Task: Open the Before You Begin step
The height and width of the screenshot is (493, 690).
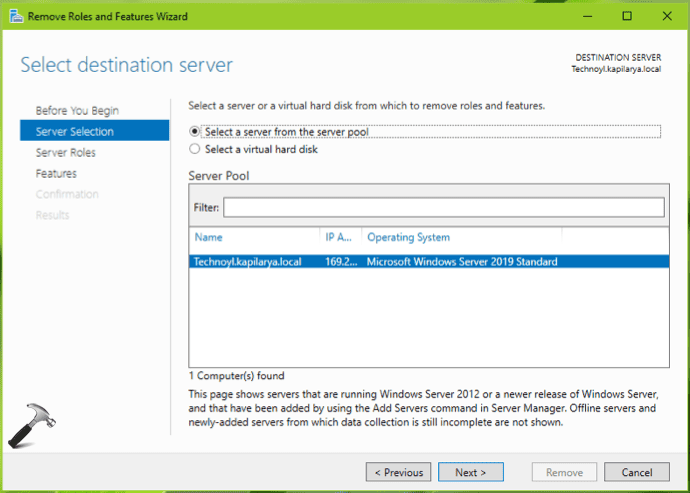Action: (x=77, y=110)
